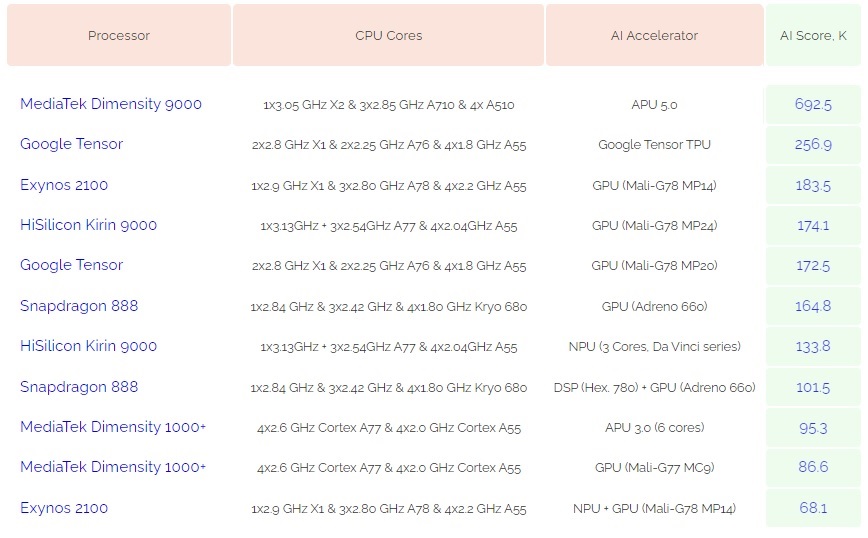Image resolution: width=868 pixels, height=538 pixels.
Task: Click the Google Tensor TPU accelerator cell
Action: coord(654,144)
